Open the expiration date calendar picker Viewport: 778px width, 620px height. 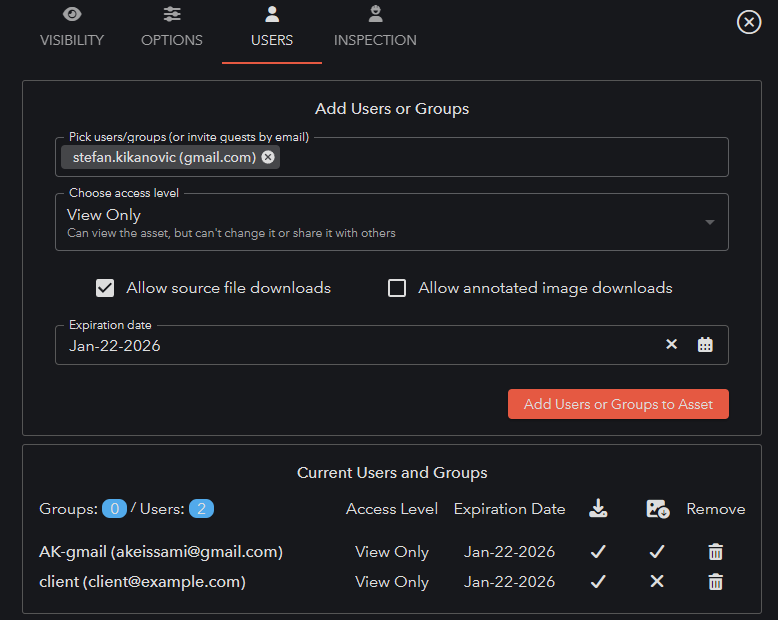pyautogui.click(x=705, y=344)
